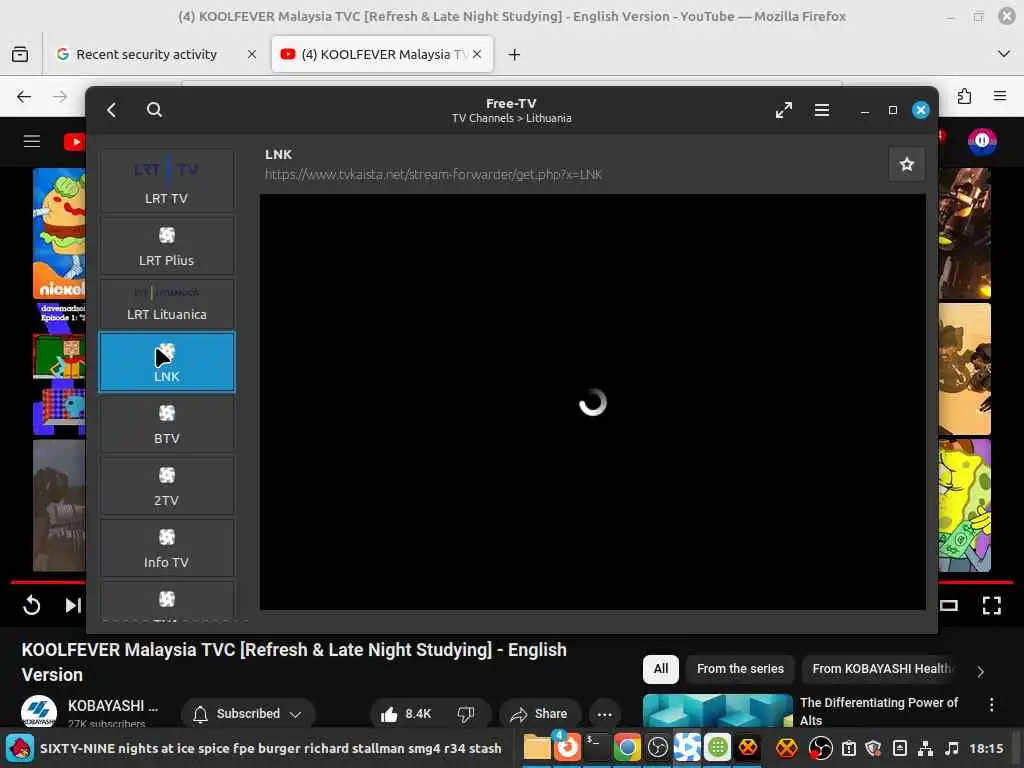Viewport: 1024px width, 768px height.
Task: Open search in Free-TV
Action: click(154, 110)
